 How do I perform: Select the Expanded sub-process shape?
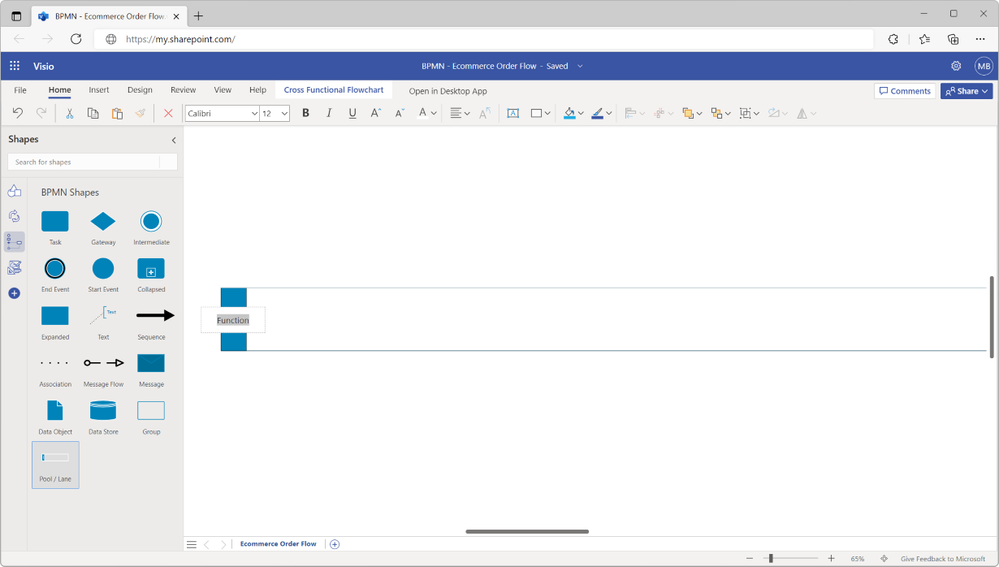coord(55,323)
